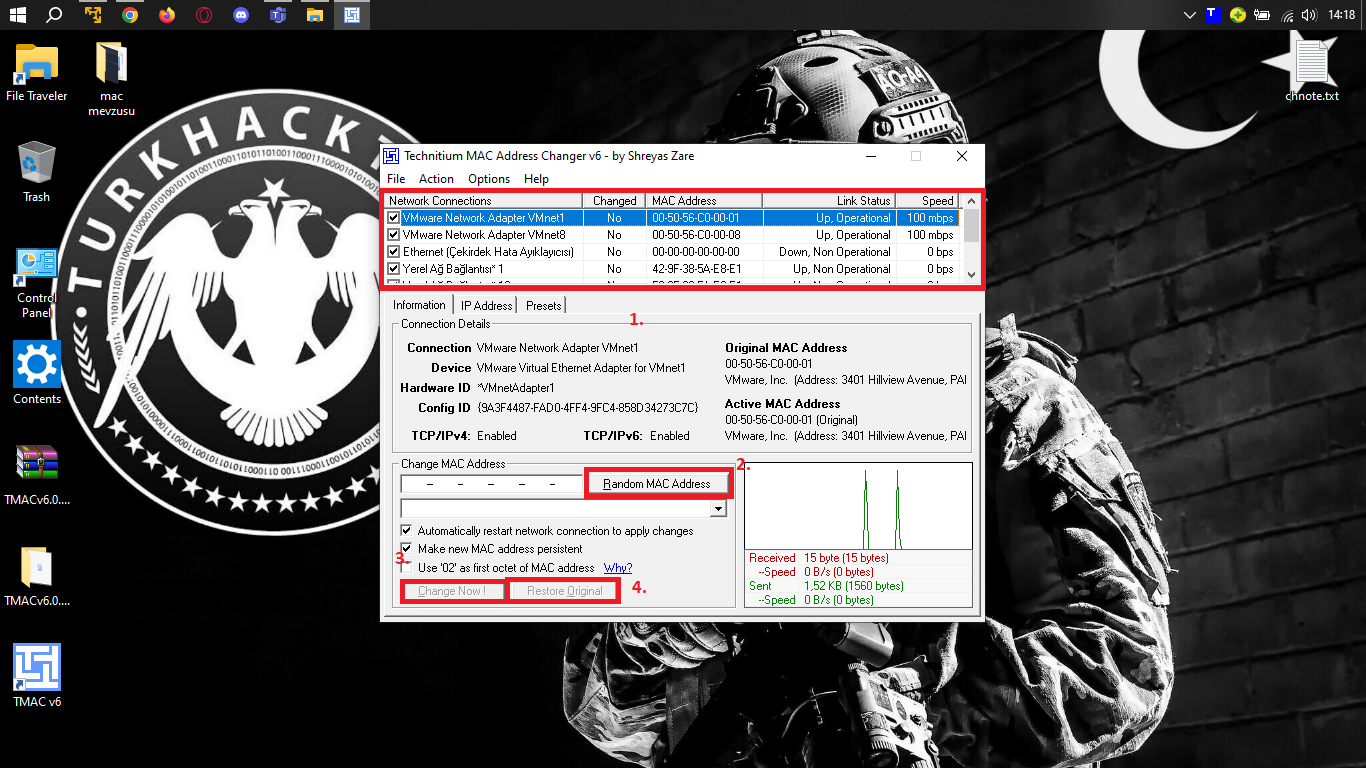
Task: Select the chnote.txt desktop file
Action: click(x=1312, y=70)
